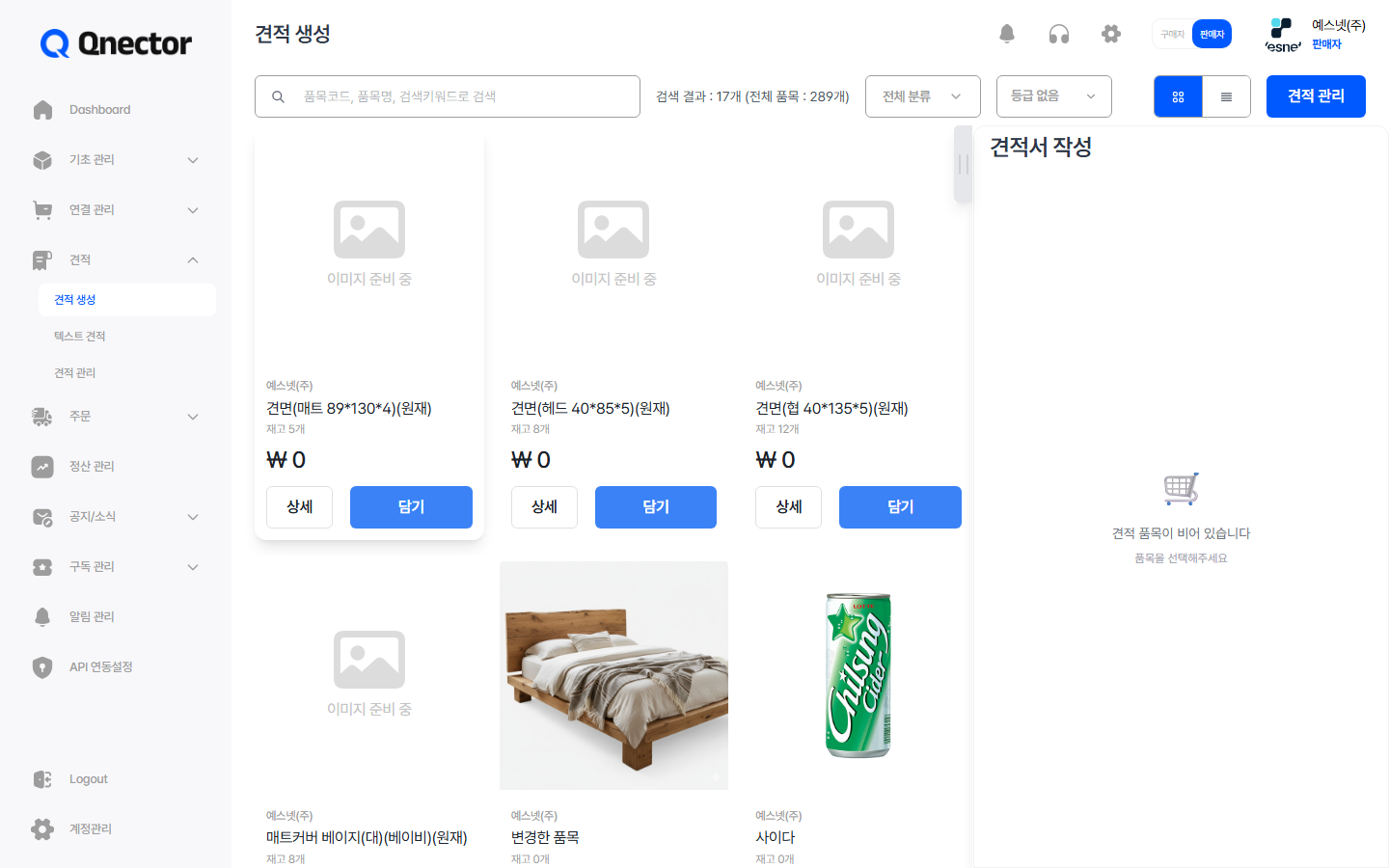Click 상세 for 견면(협 40*135*5)
Image resolution: width=1389 pixels, height=868 pixels.
[789, 507]
